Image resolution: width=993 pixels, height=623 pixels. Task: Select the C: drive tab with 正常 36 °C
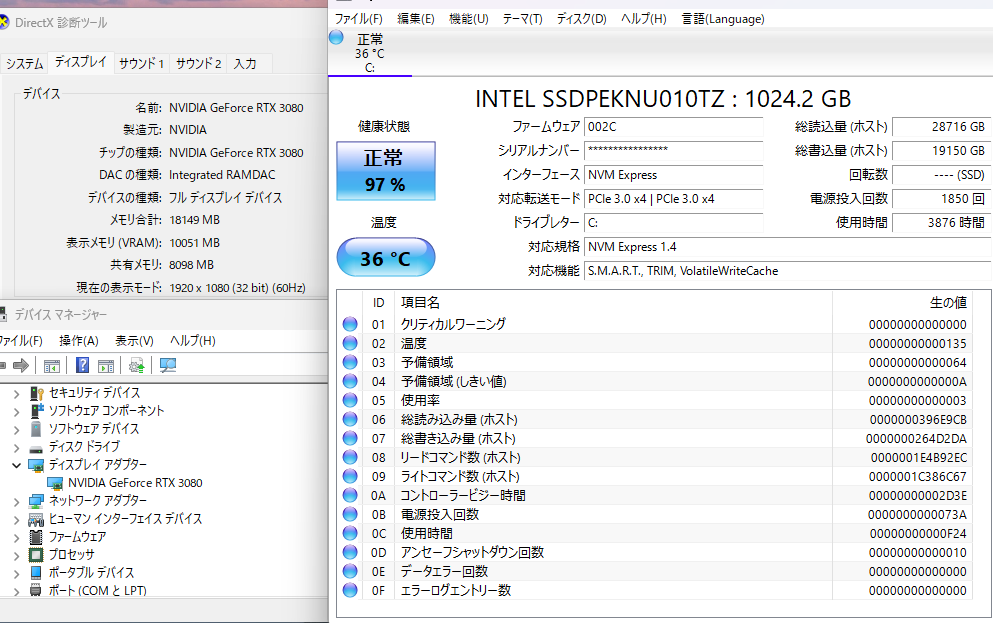(370, 53)
